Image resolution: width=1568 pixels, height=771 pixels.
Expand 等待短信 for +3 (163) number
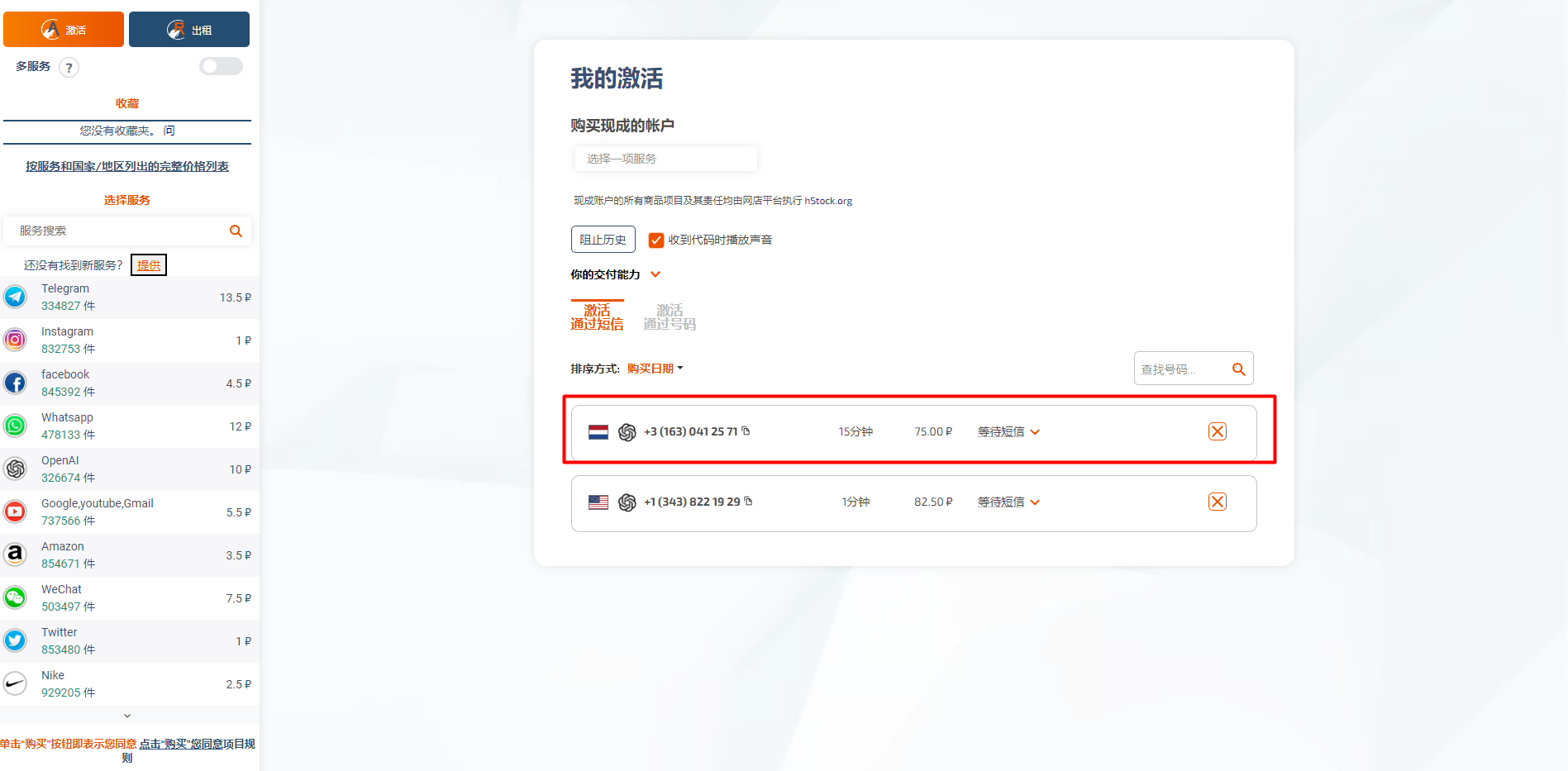[x=1008, y=431]
